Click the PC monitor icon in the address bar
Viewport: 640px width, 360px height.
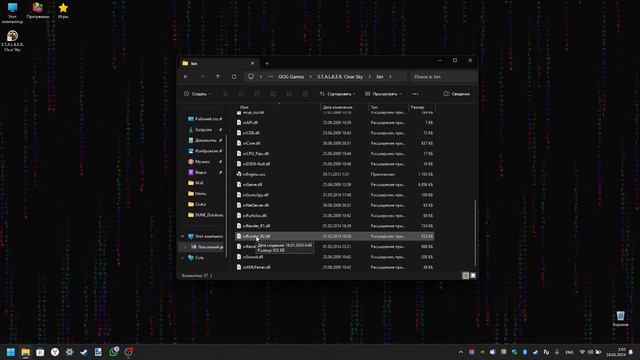(x=251, y=77)
